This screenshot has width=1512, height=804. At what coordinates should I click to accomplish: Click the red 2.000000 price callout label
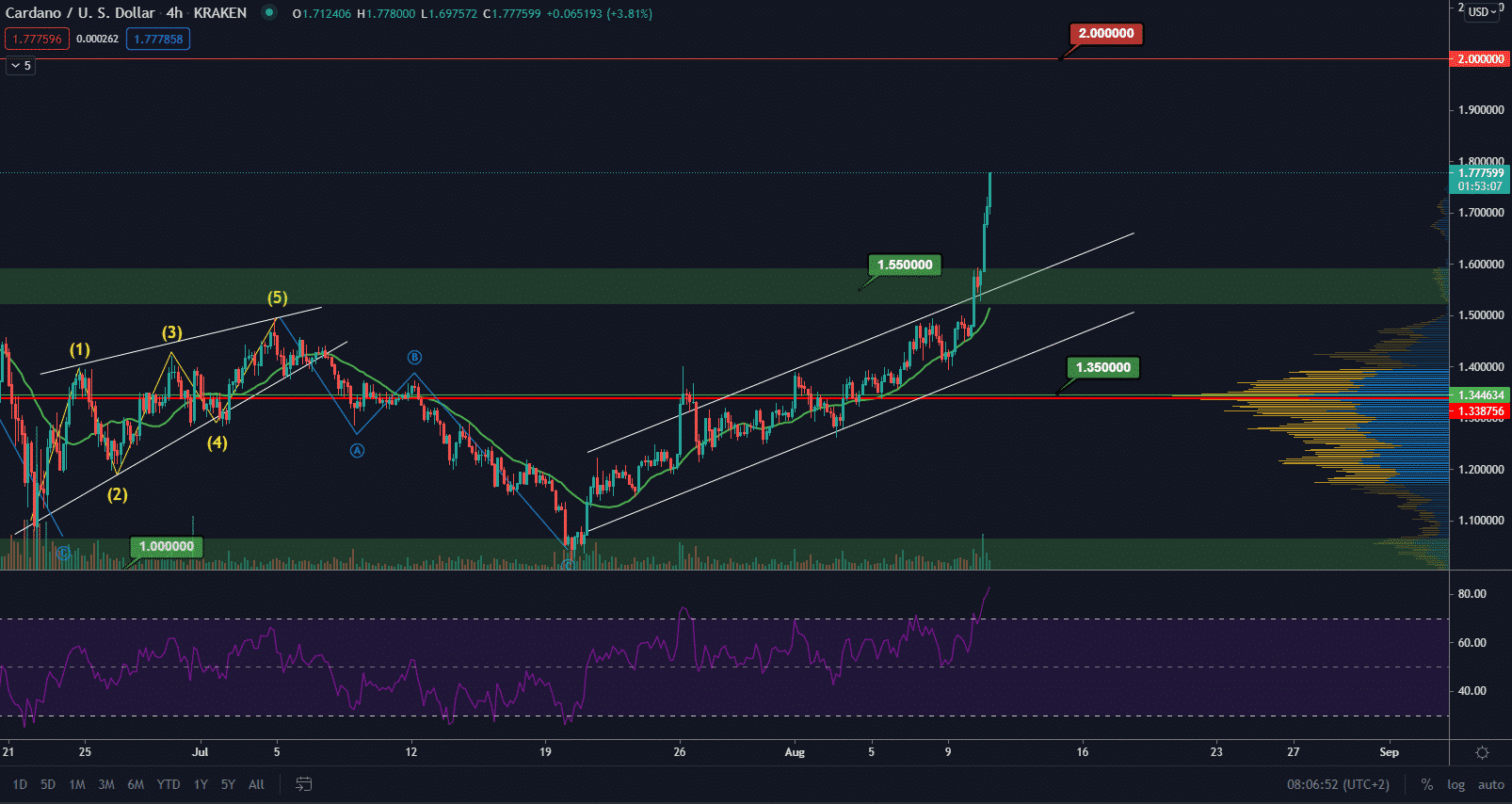click(1105, 33)
